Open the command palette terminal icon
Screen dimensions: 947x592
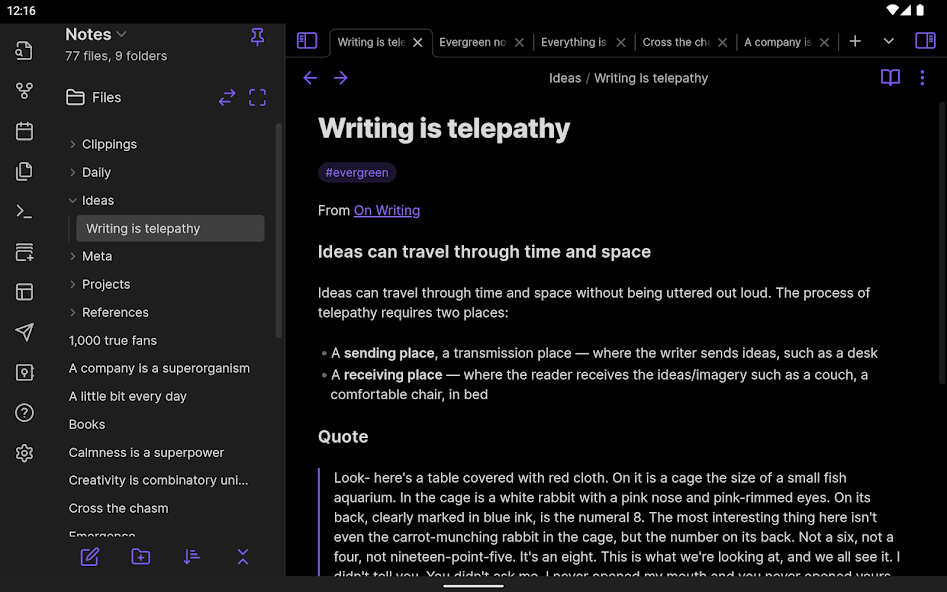coord(25,211)
